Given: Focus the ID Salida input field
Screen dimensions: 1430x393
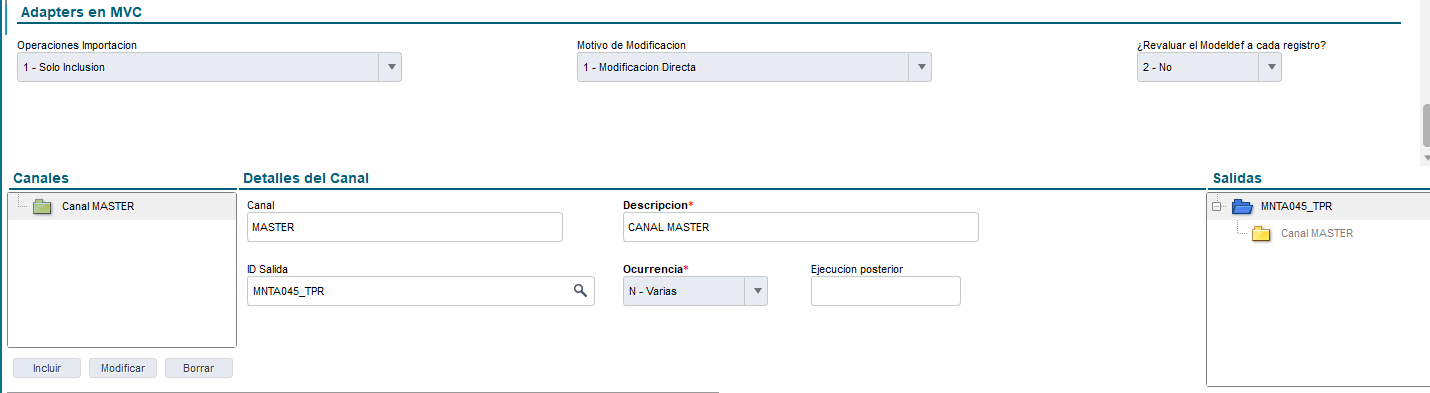Looking at the screenshot, I should coord(421,291).
